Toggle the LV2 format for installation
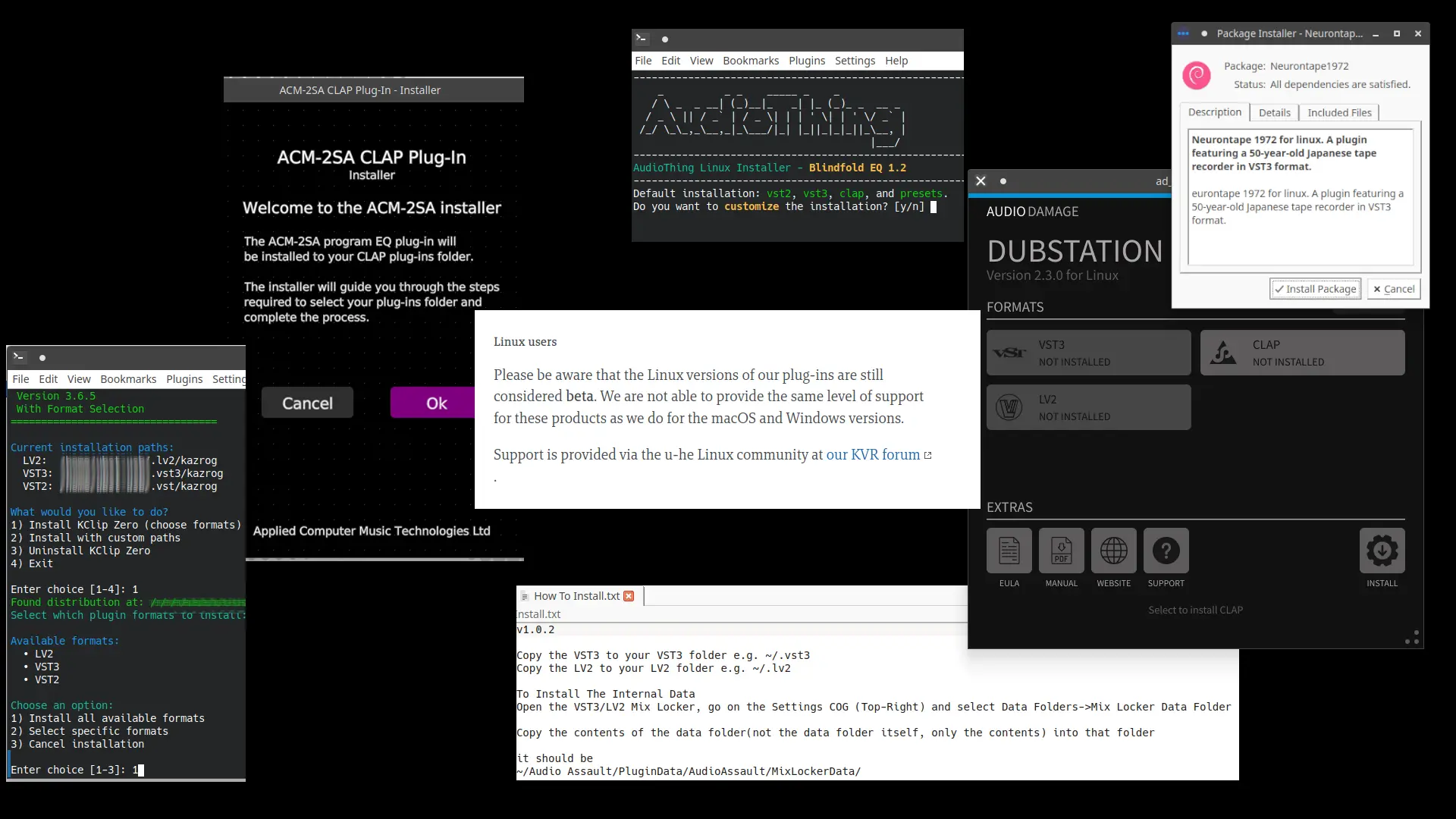 click(1088, 407)
